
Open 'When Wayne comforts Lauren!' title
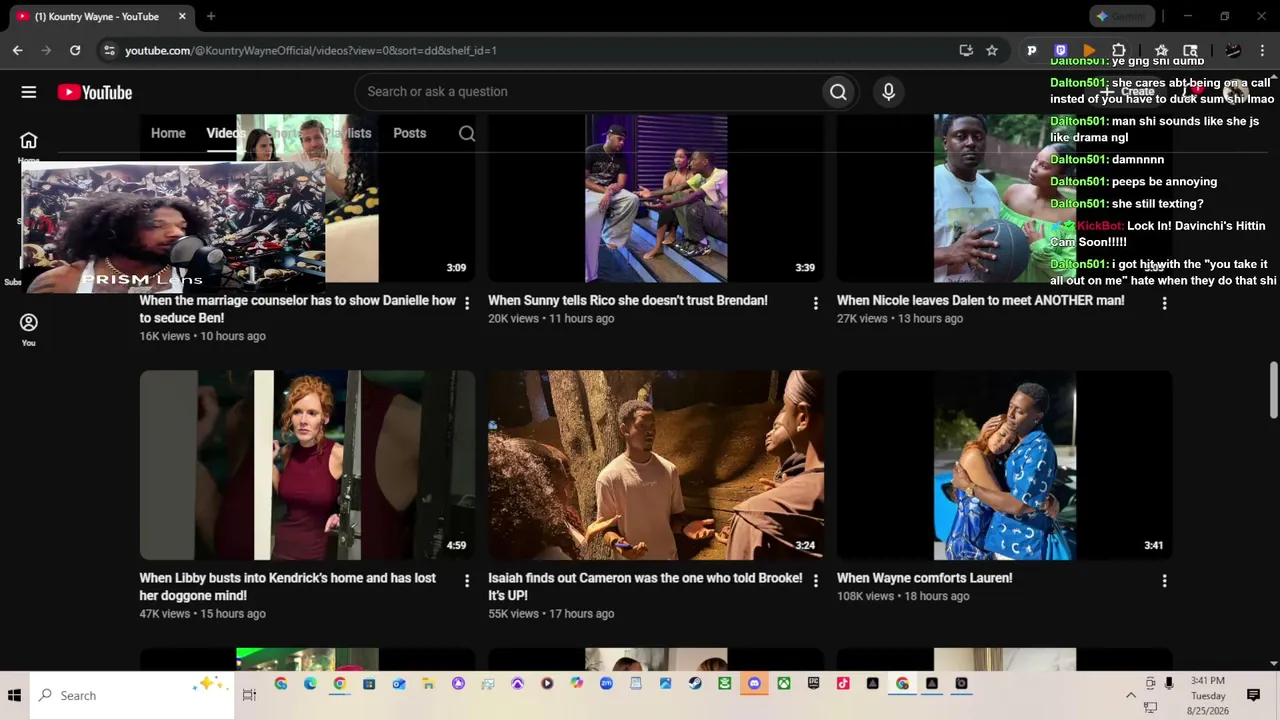click(x=925, y=578)
